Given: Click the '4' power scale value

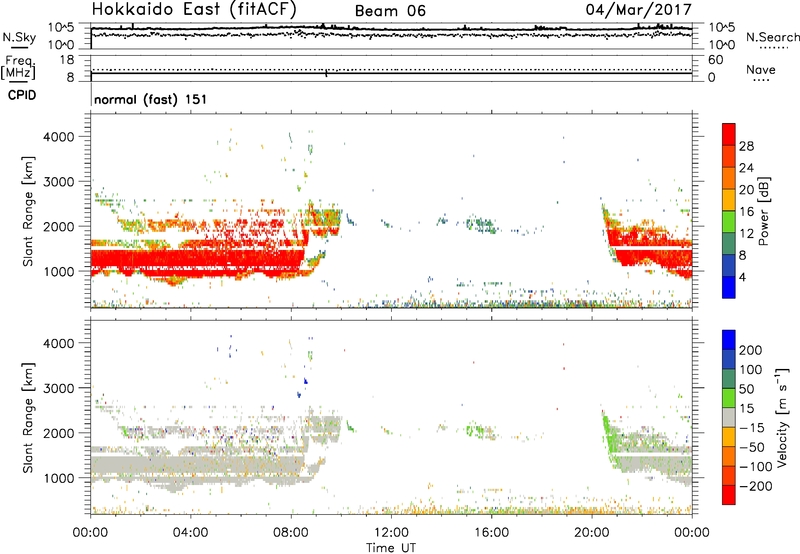Looking at the screenshot, I should pos(742,277).
